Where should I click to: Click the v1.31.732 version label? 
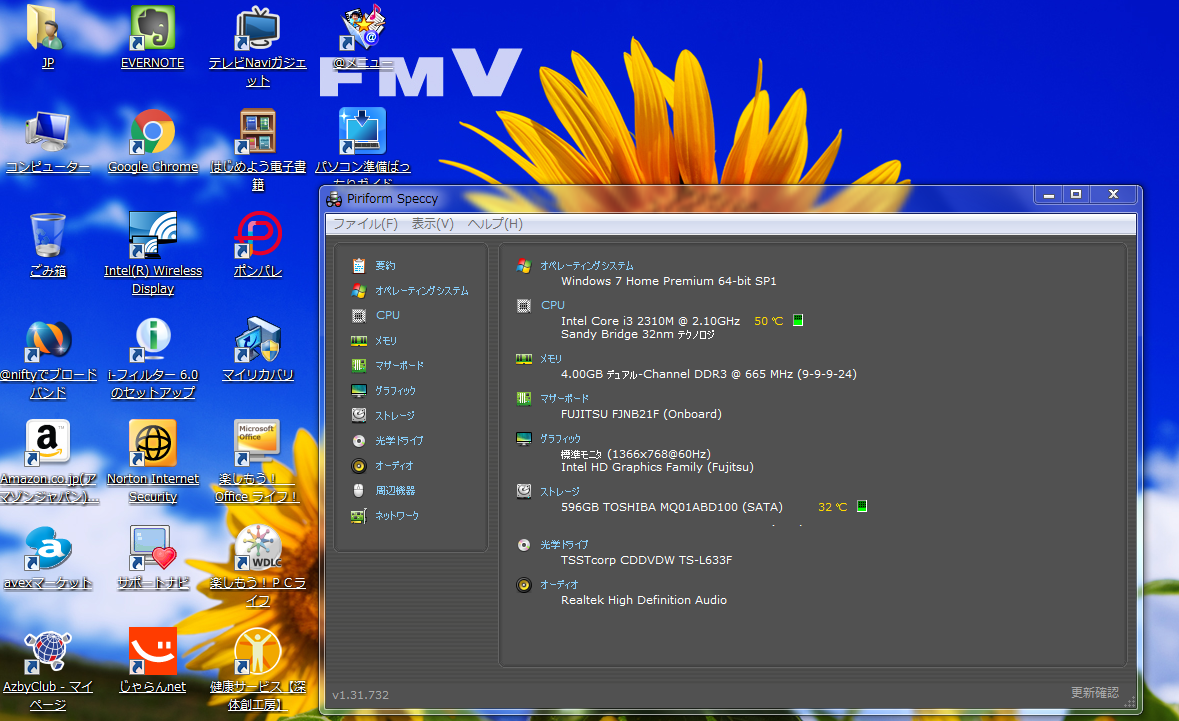coord(361,695)
